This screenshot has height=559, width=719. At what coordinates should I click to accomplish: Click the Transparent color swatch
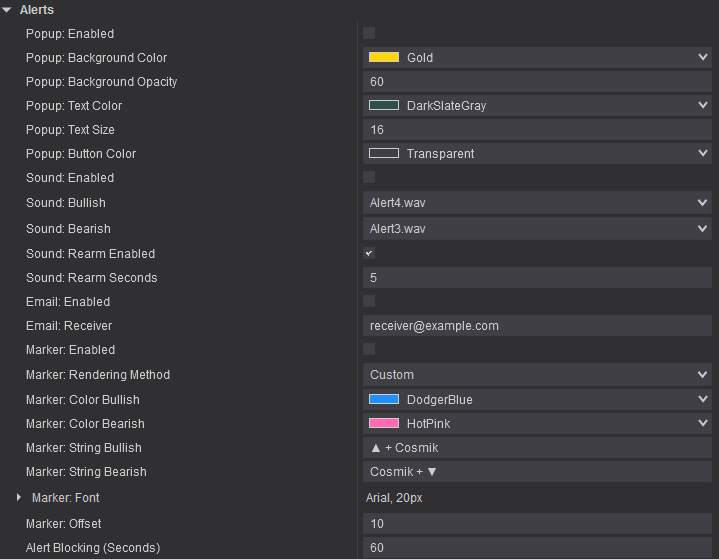pyautogui.click(x=384, y=154)
